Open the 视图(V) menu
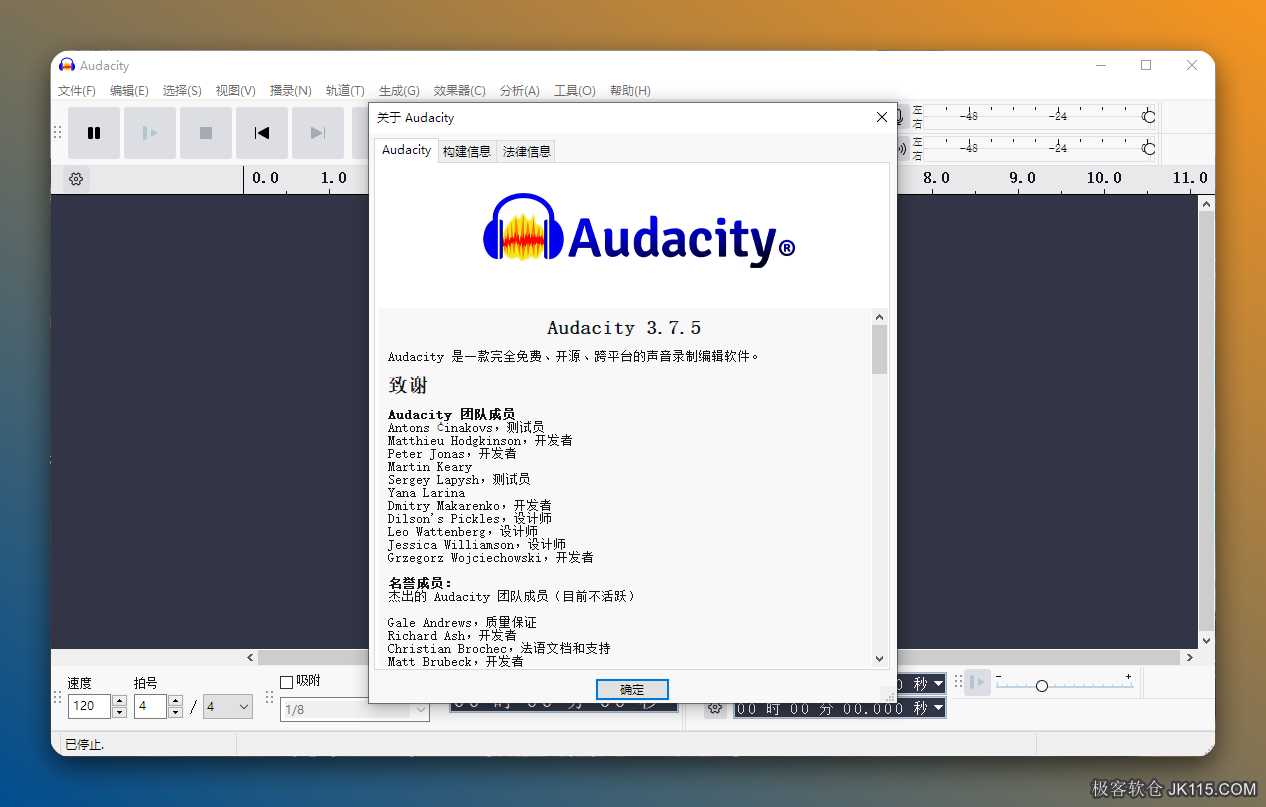Image resolution: width=1266 pixels, height=807 pixels. pos(236,91)
